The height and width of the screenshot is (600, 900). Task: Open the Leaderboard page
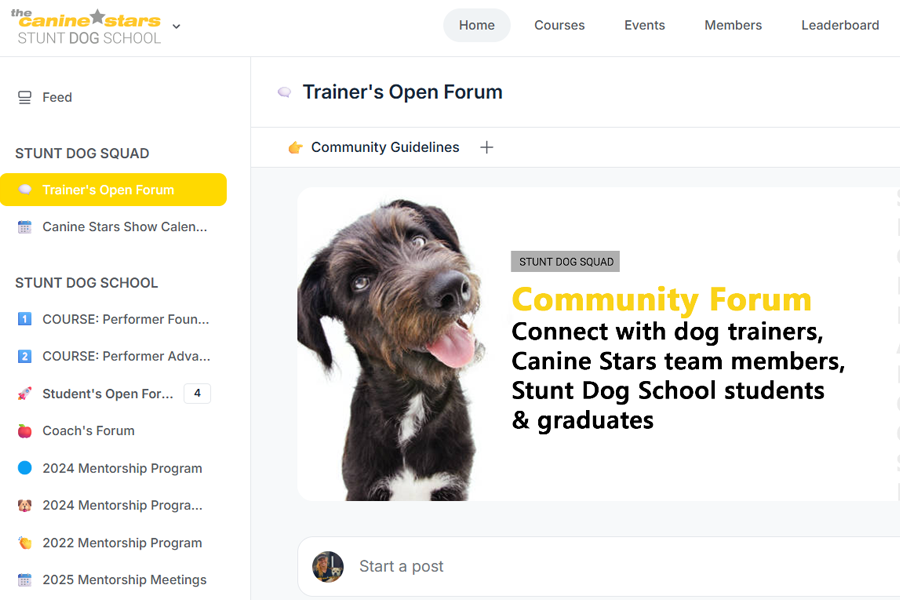point(840,25)
